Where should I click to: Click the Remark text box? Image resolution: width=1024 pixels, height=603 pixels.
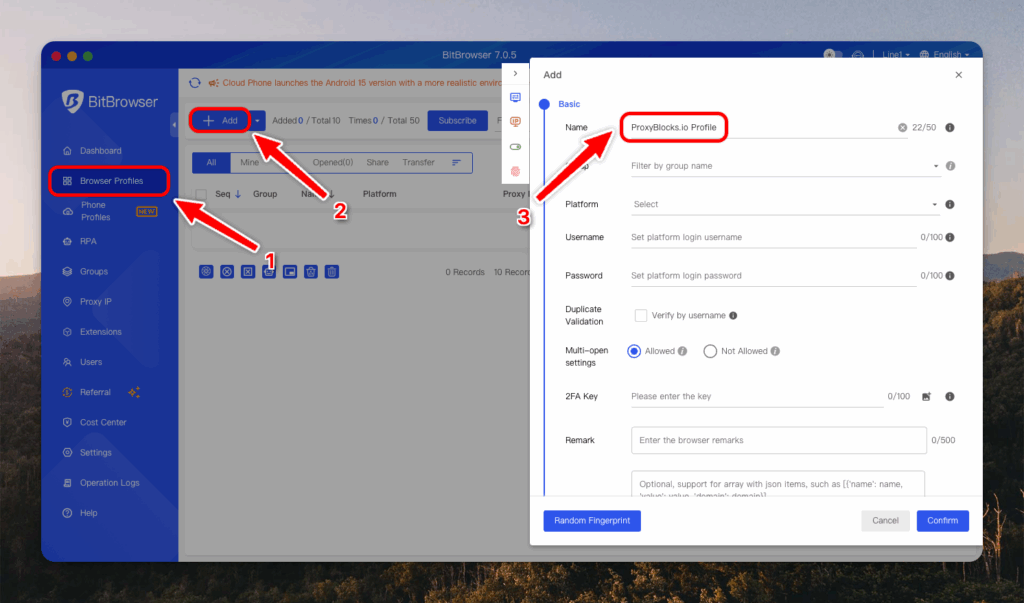[x=778, y=440]
